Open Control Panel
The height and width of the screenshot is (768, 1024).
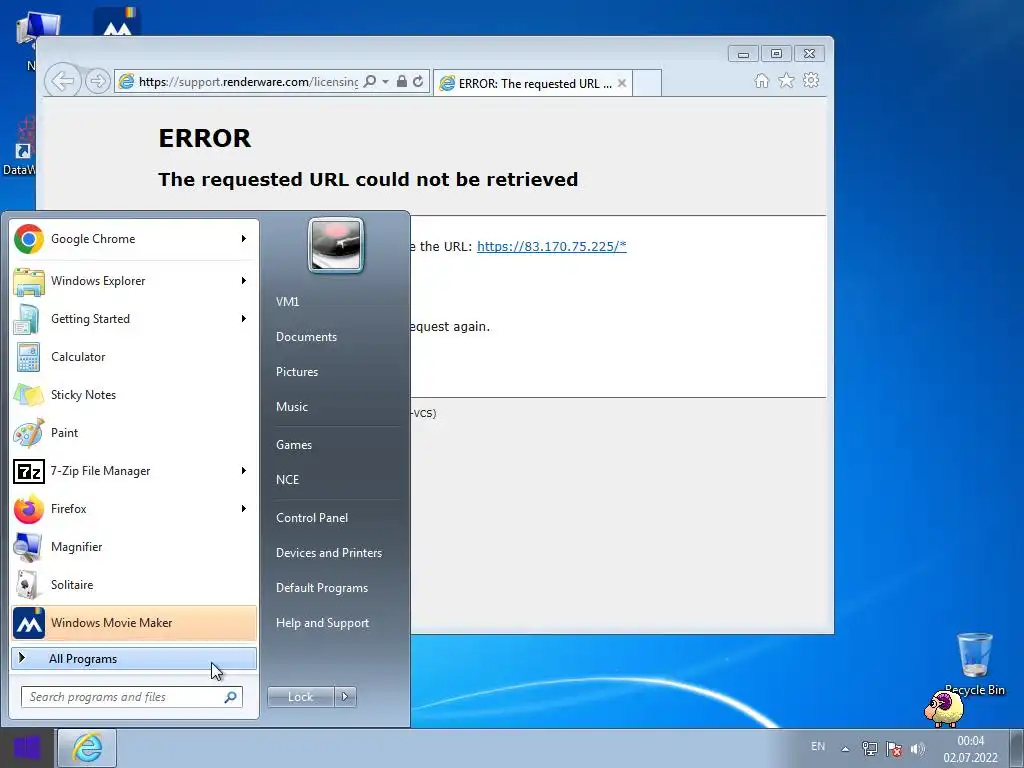pyautogui.click(x=312, y=518)
